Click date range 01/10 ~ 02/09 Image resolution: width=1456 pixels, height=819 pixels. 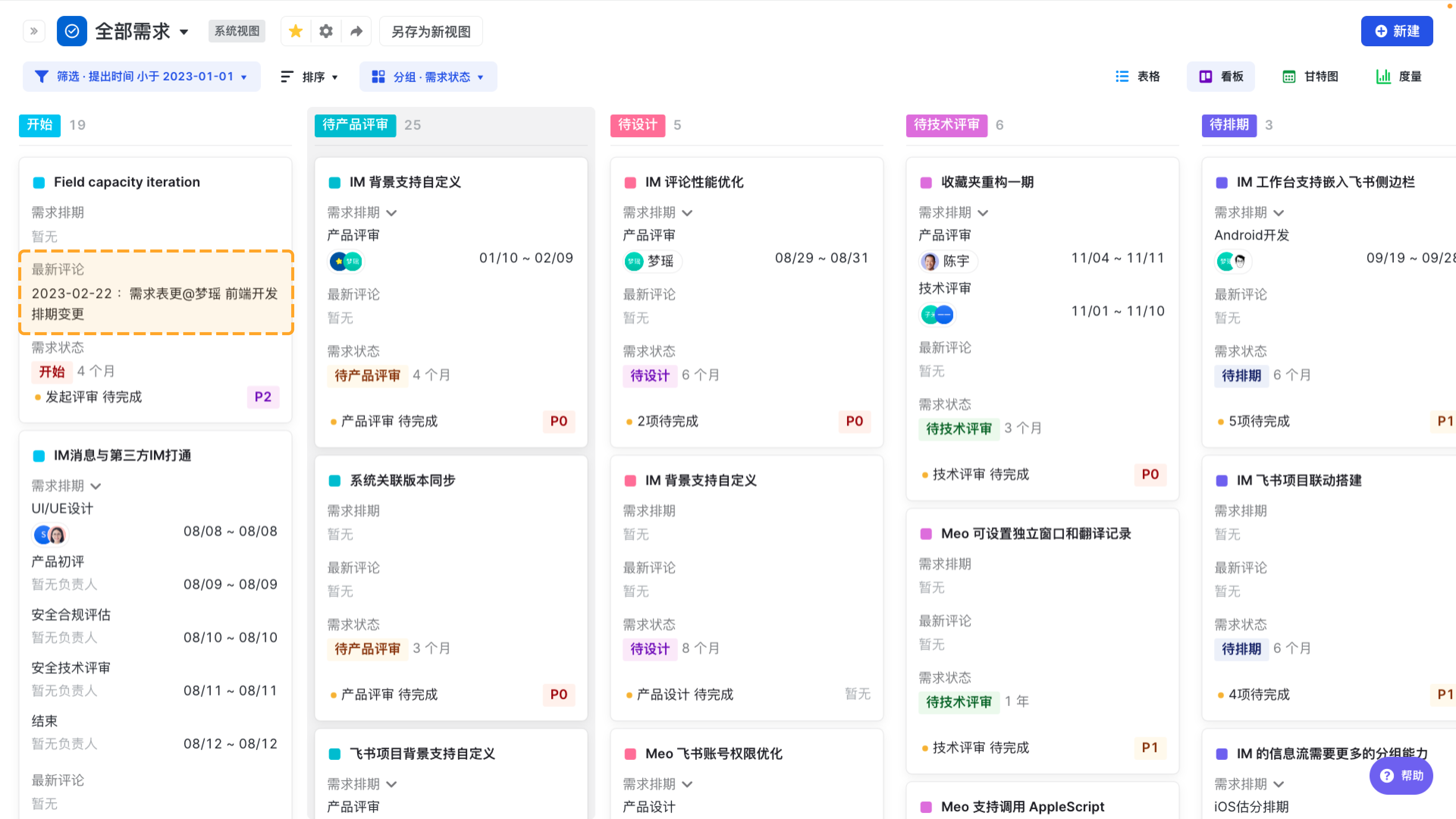click(526, 258)
